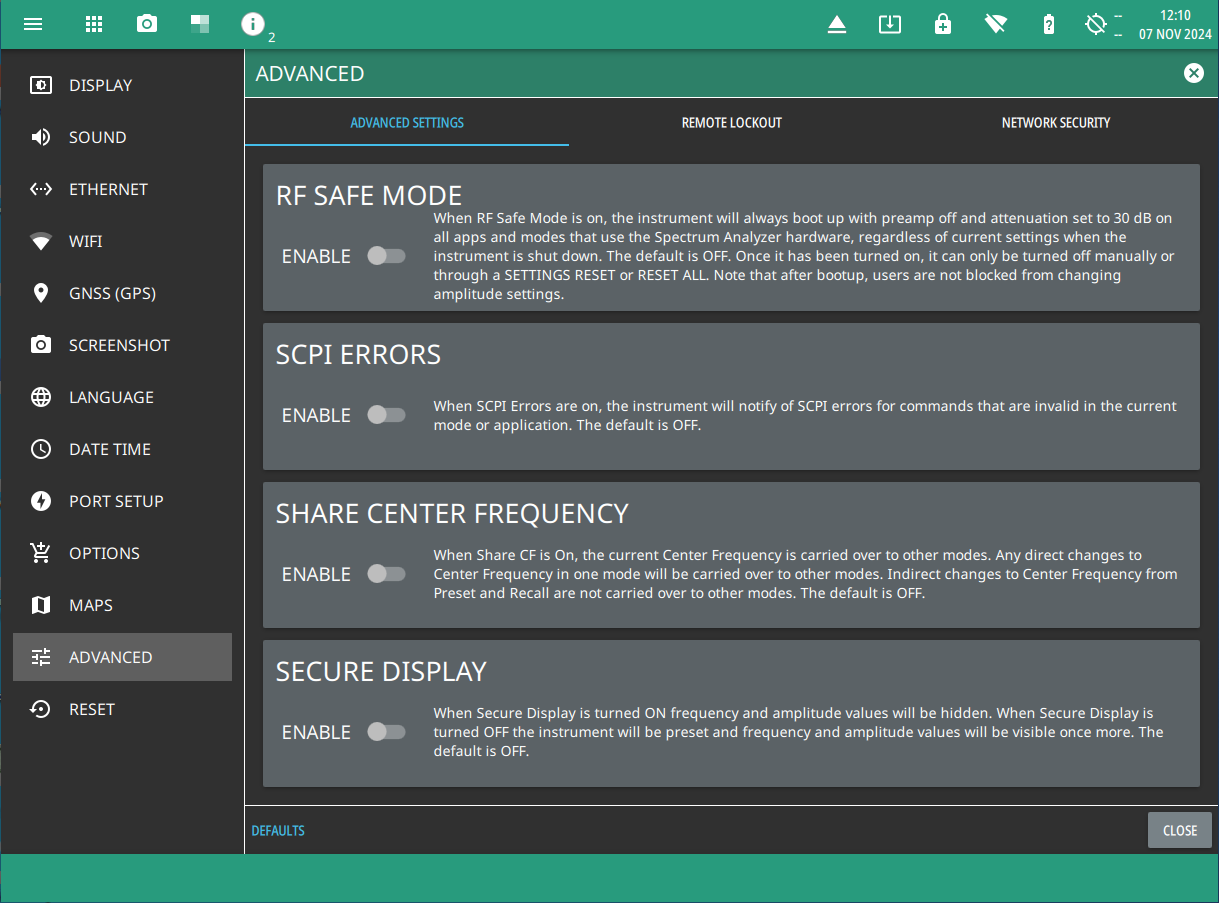Open Ethernet settings in the sidebar
Image resolution: width=1219 pixels, height=903 pixels.
108,189
